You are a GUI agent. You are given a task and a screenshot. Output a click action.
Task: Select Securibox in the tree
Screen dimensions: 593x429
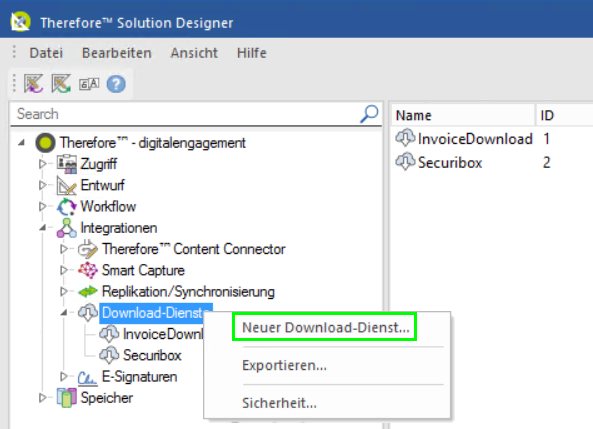[x=152, y=356]
